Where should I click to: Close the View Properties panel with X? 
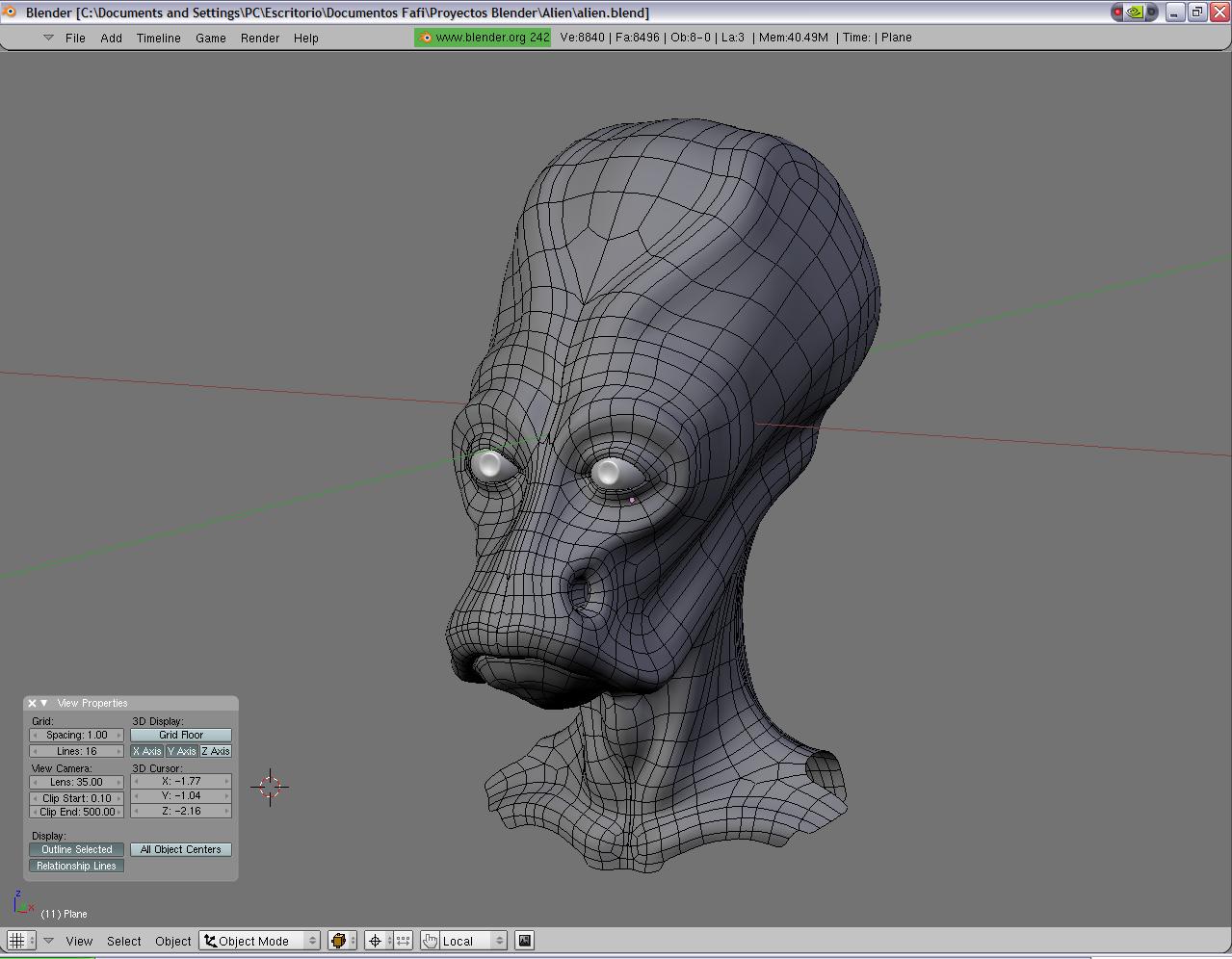tap(32, 703)
